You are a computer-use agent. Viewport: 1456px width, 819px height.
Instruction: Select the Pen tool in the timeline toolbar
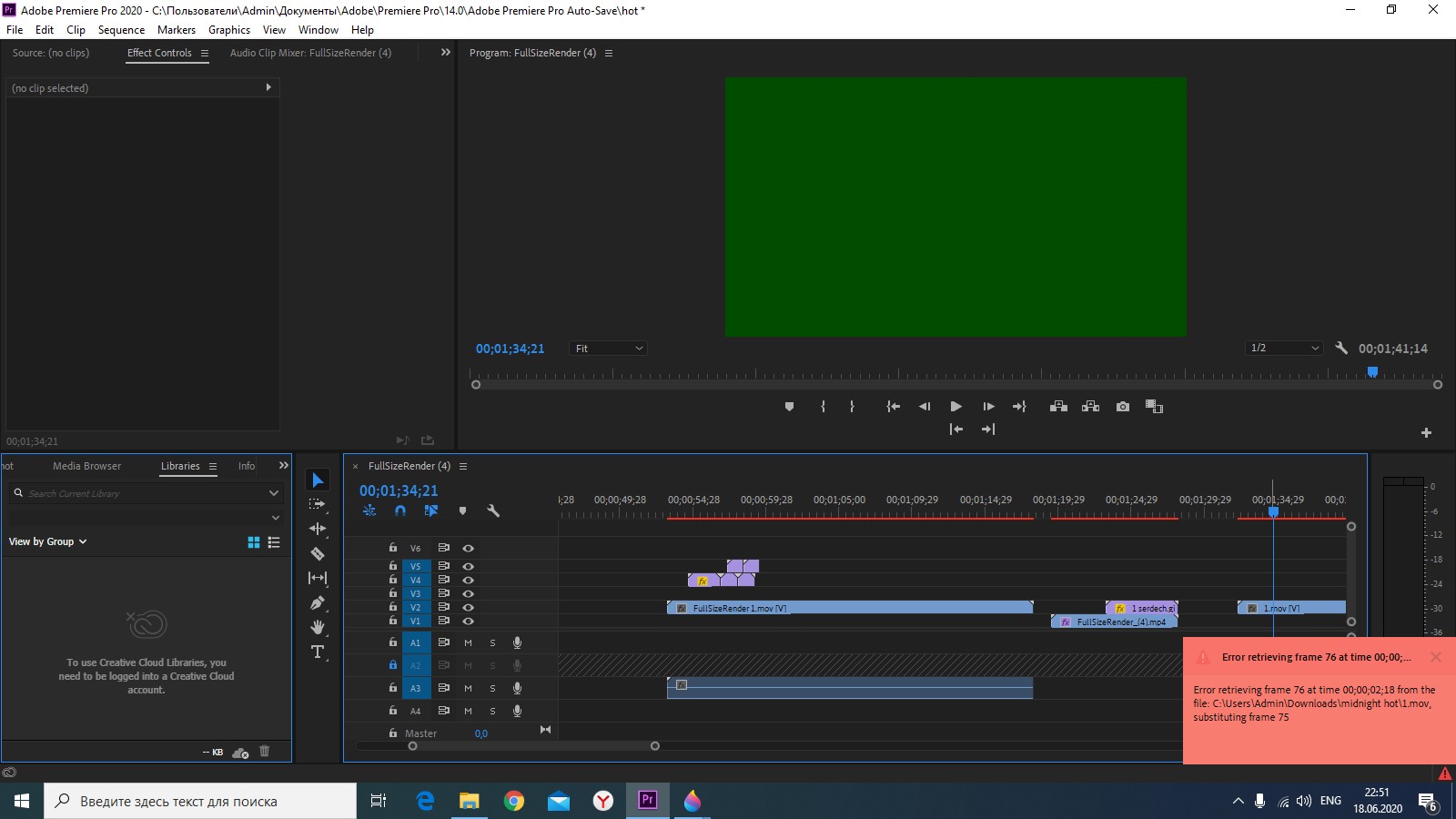pyautogui.click(x=318, y=602)
